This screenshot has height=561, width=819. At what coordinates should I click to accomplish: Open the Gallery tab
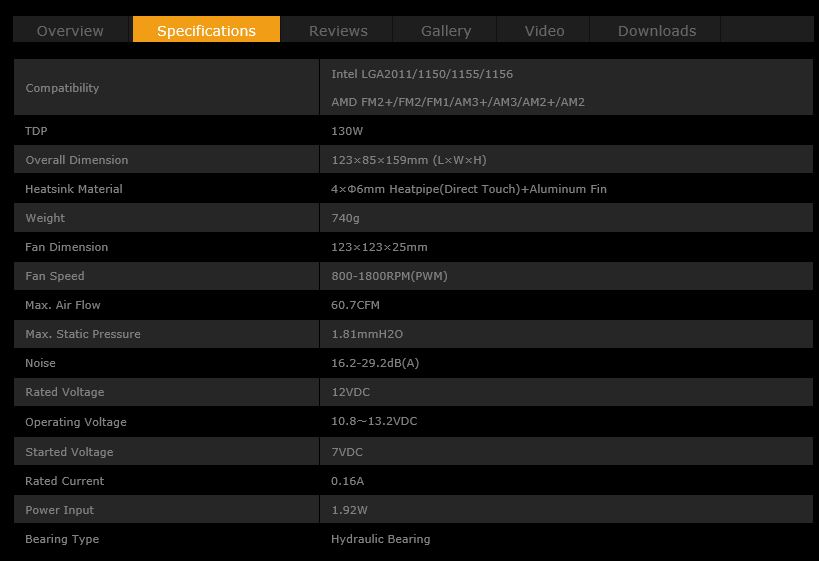point(446,30)
